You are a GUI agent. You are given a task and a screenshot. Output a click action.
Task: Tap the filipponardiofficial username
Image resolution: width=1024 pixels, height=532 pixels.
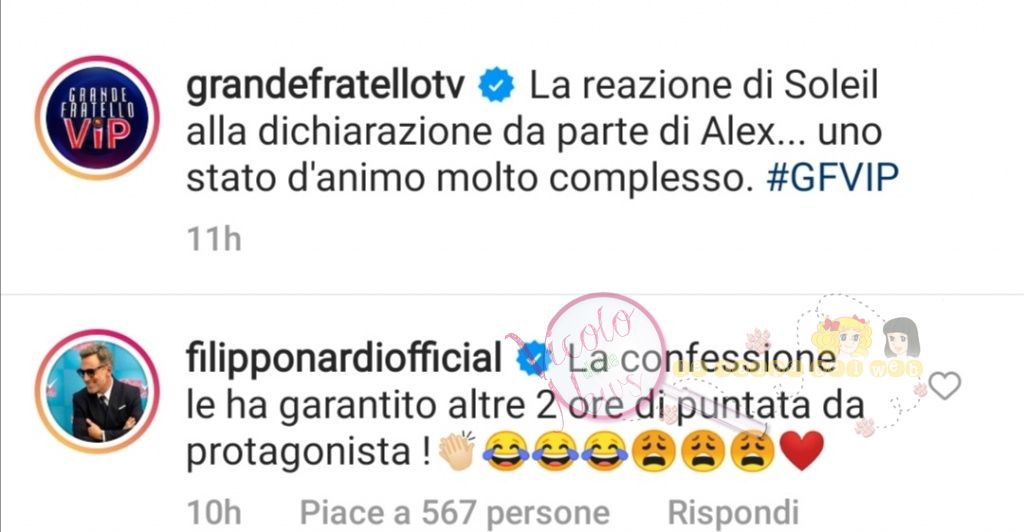click(344, 359)
